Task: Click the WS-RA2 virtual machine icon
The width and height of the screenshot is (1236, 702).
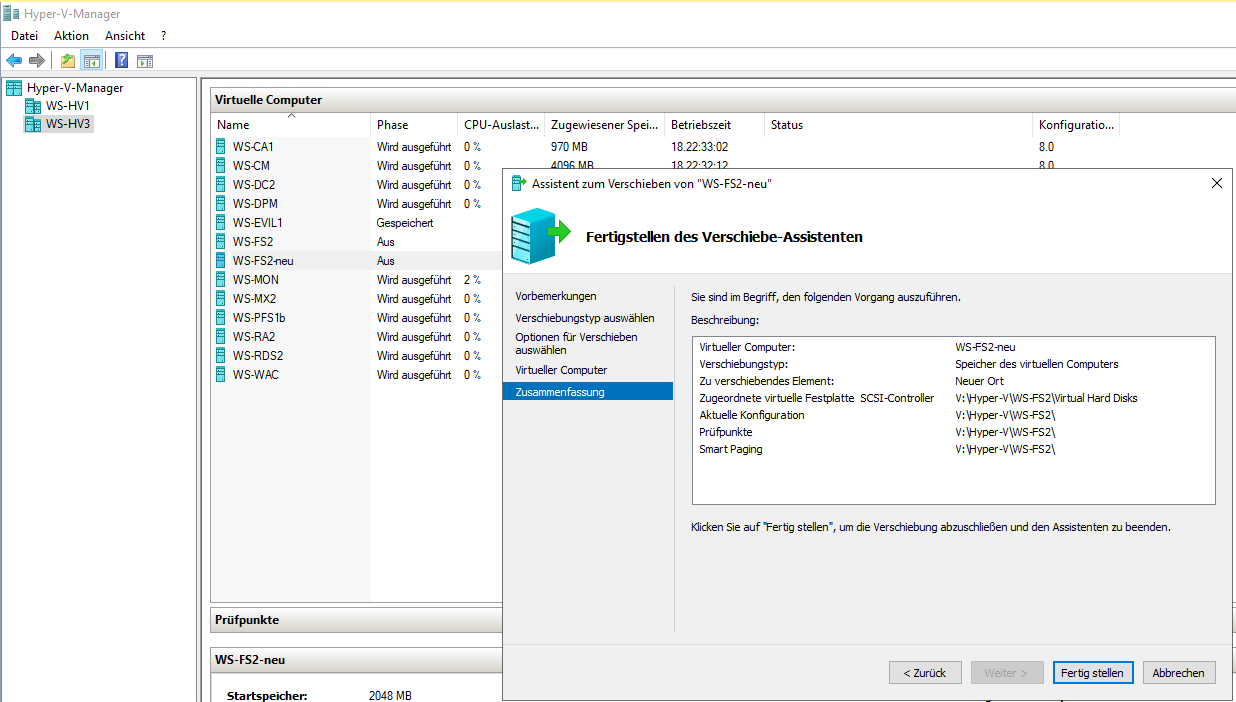Action: [x=221, y=337]
